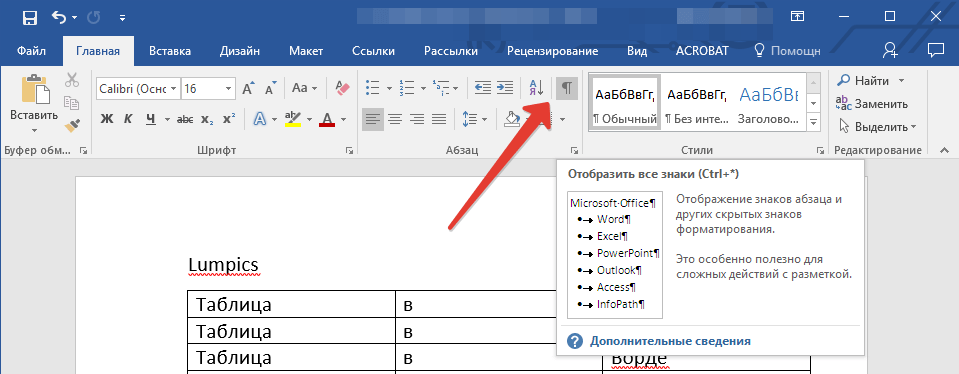This screenshot has height=374, width=959.
Task: Expand the styles gallery more arrow
Action: click(x=813, y=123)
